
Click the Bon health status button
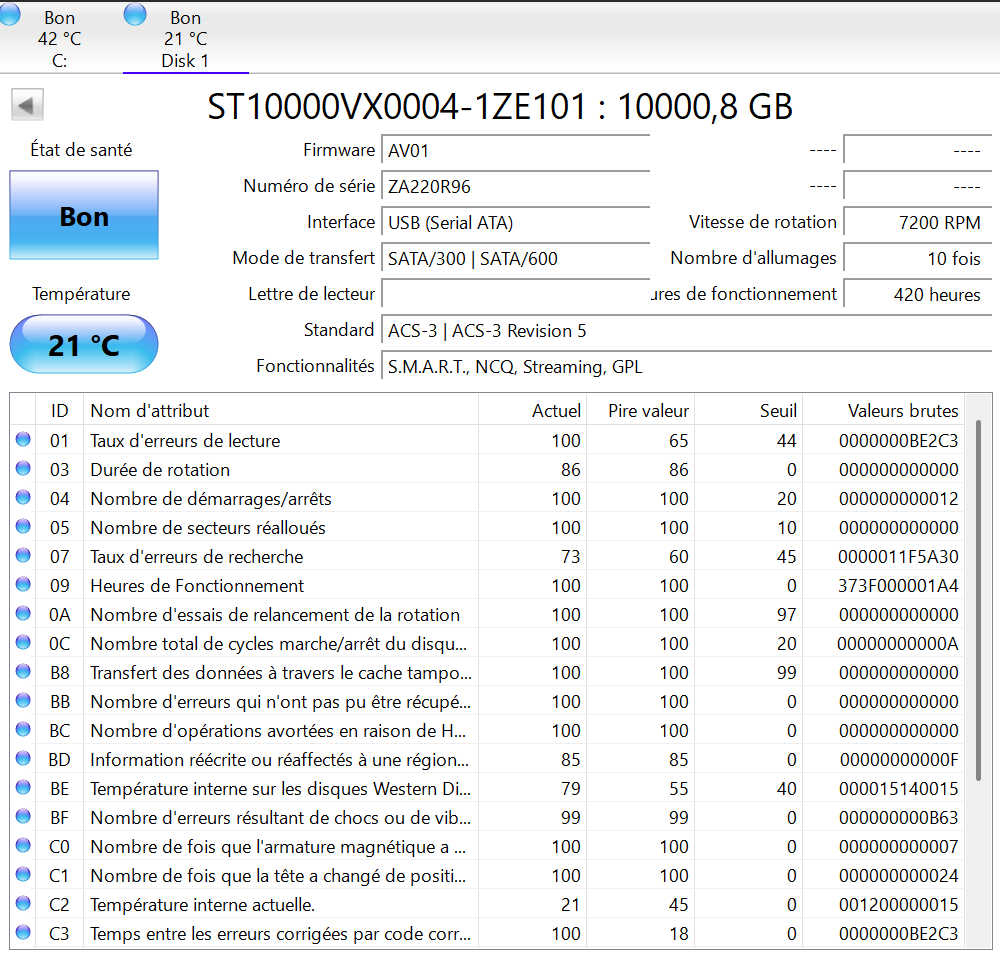(x=84, y=215)
